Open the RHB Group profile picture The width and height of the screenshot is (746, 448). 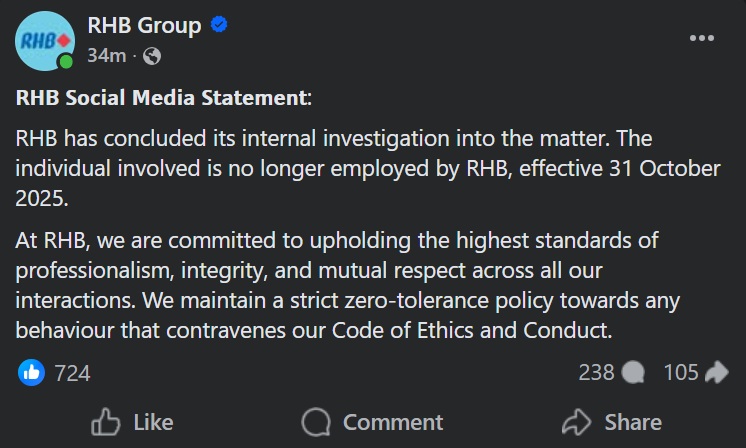tap(45, 40)
